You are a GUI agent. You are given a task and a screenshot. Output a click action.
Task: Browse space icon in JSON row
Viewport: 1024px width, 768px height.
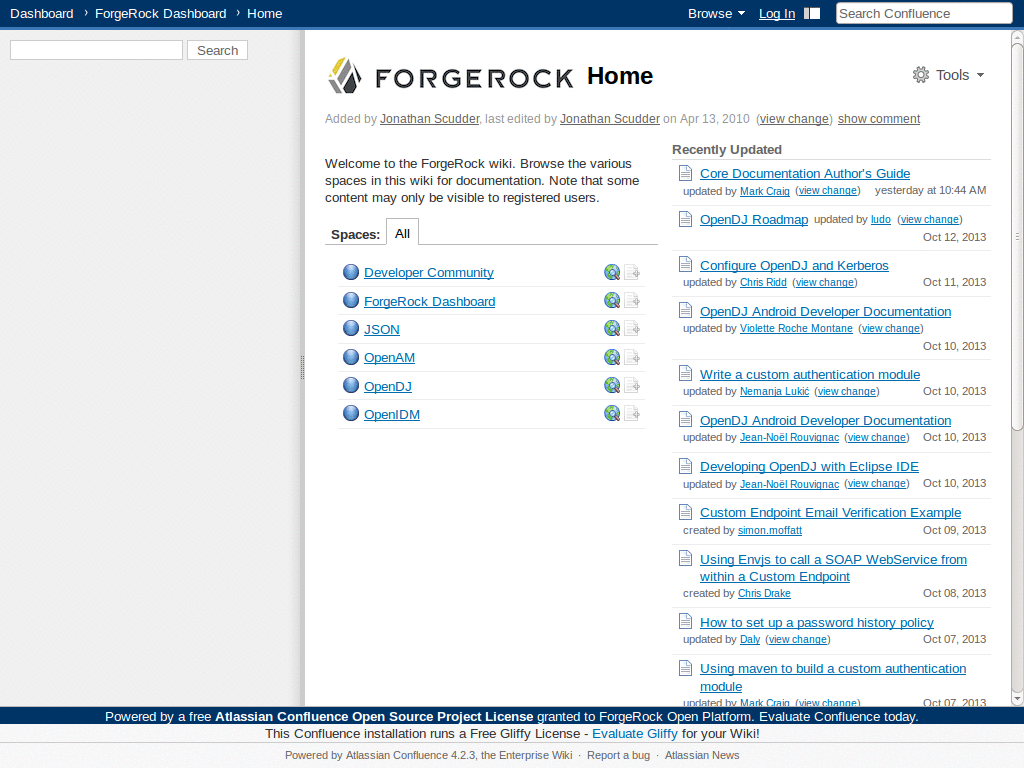pos(612,328)
